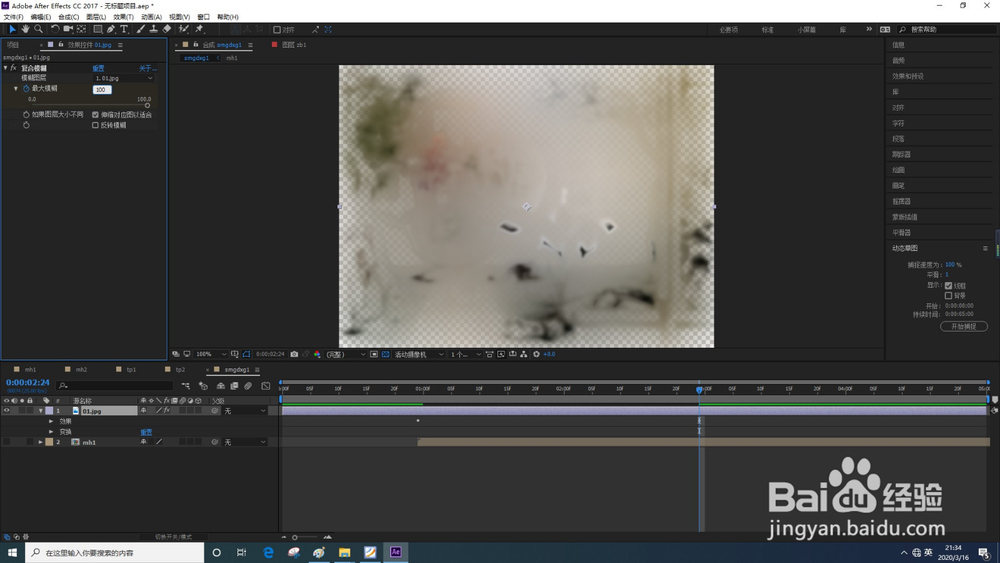This screenshot has height=563, width=1000.
Task: Select the Type text tool
Action: coord(124,29)
